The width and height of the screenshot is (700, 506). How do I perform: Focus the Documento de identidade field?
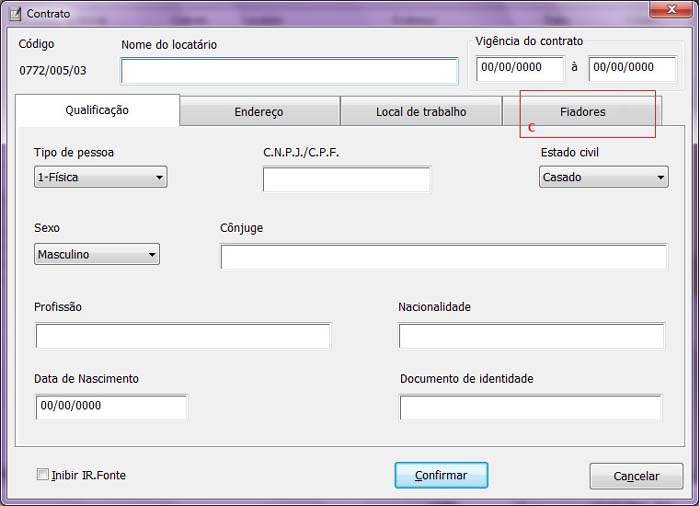[x=530, y=407]
